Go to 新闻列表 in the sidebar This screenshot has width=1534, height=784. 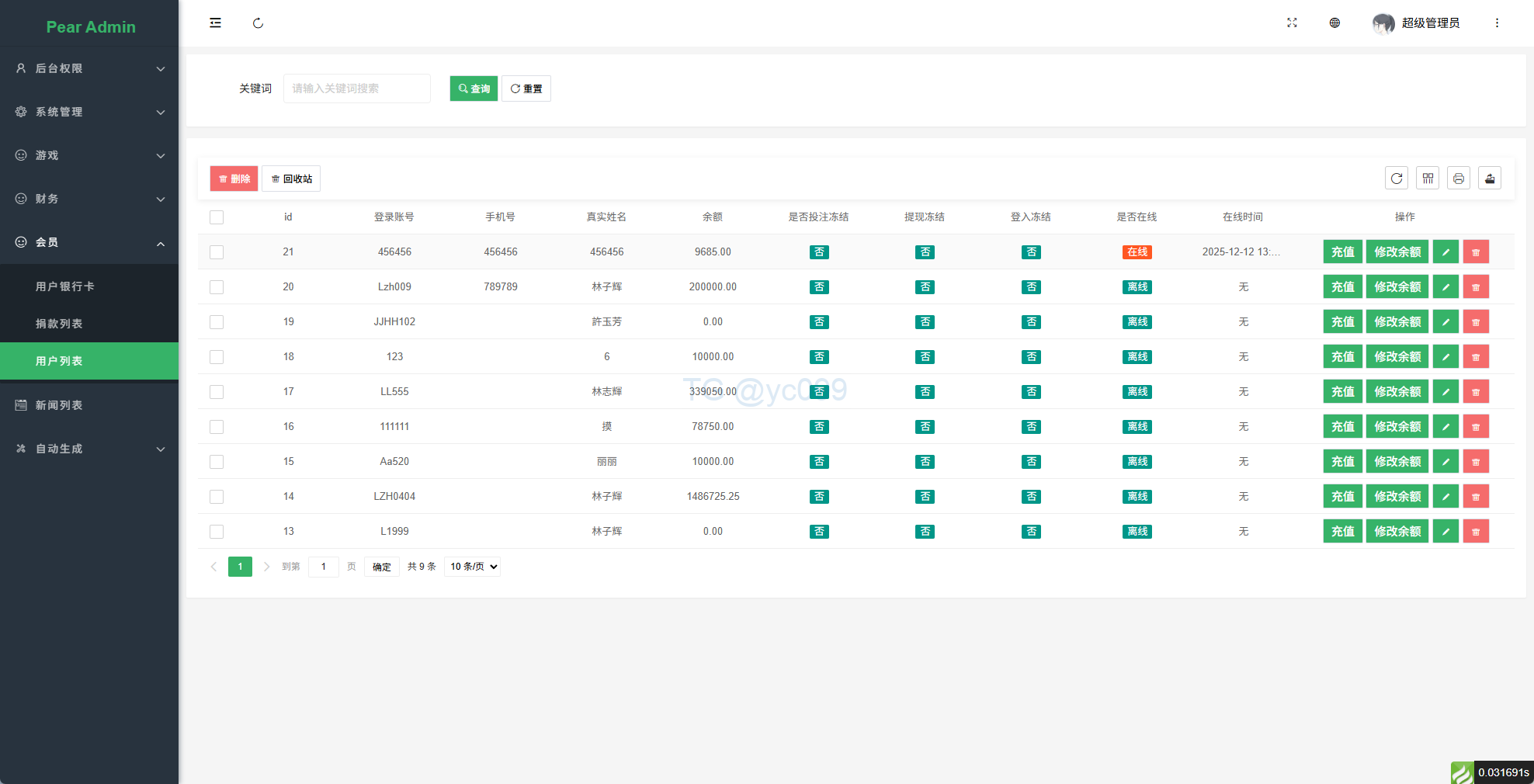(x=59, y=405)
